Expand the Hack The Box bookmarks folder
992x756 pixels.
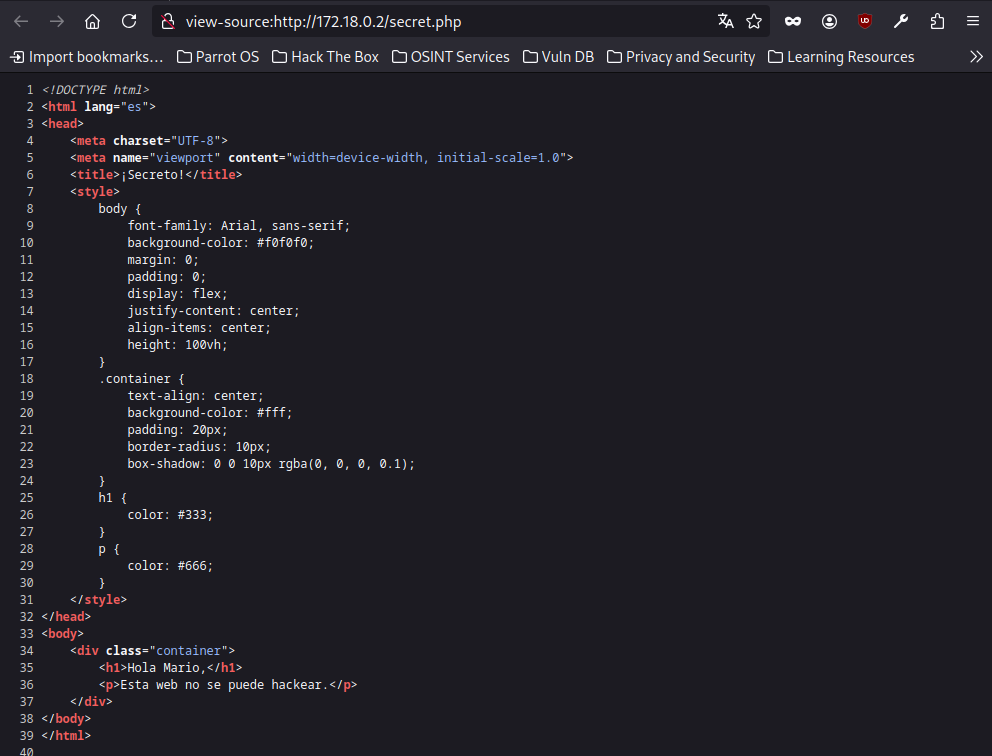coord(325,57)
